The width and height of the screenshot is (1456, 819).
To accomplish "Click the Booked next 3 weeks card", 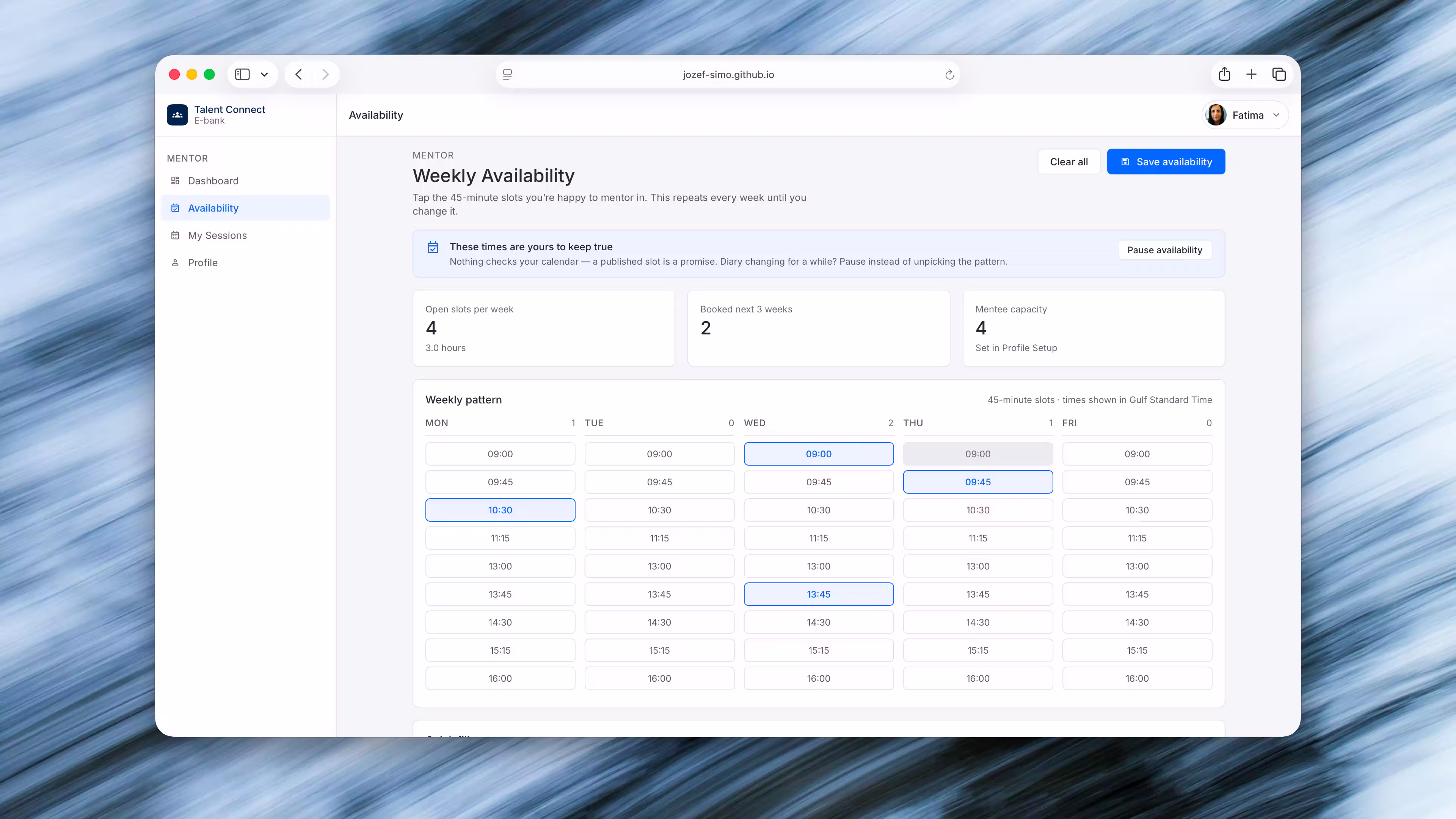I will 819,328.
